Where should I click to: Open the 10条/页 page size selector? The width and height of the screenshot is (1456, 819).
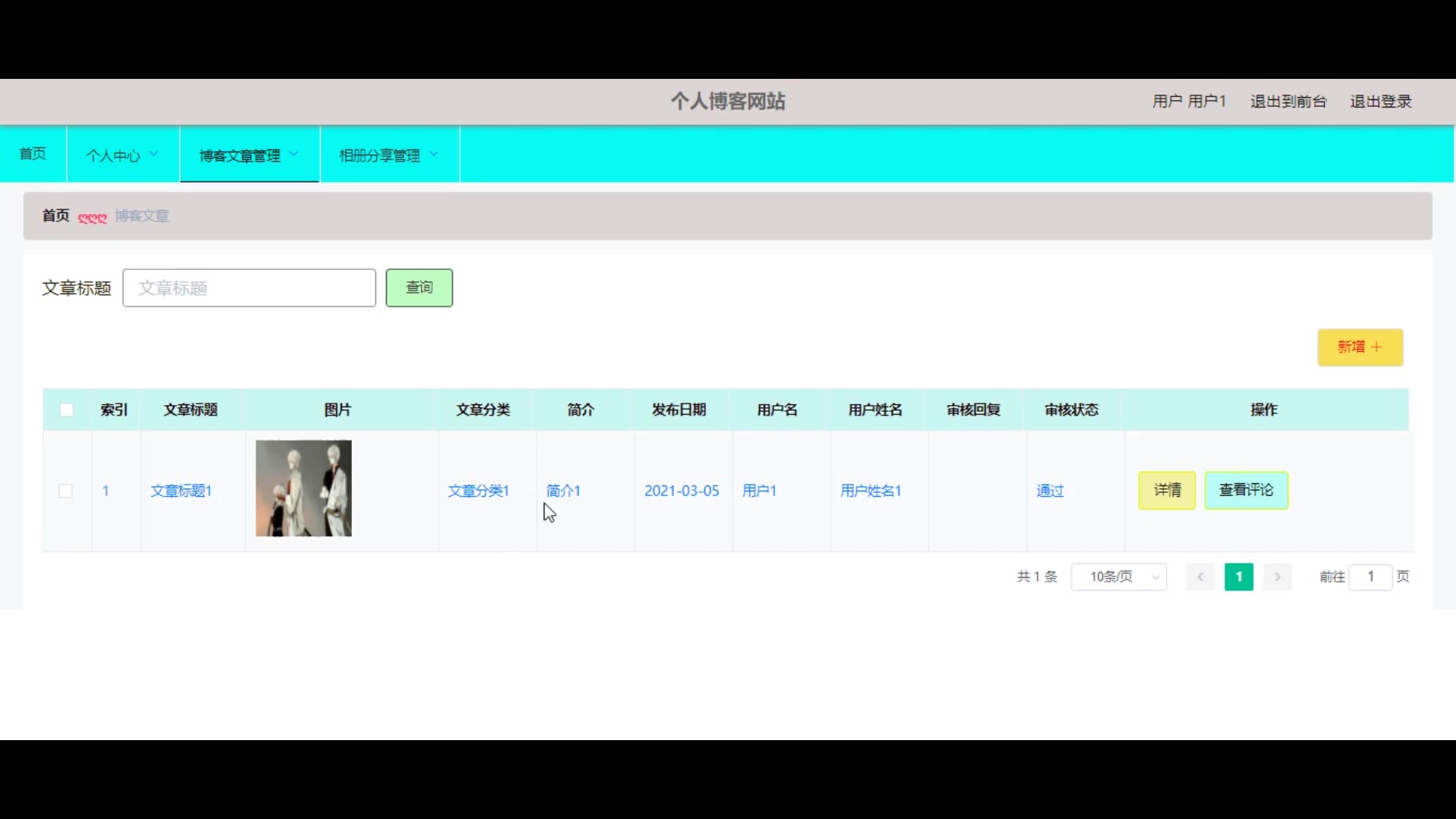[x=1119, y=577]
